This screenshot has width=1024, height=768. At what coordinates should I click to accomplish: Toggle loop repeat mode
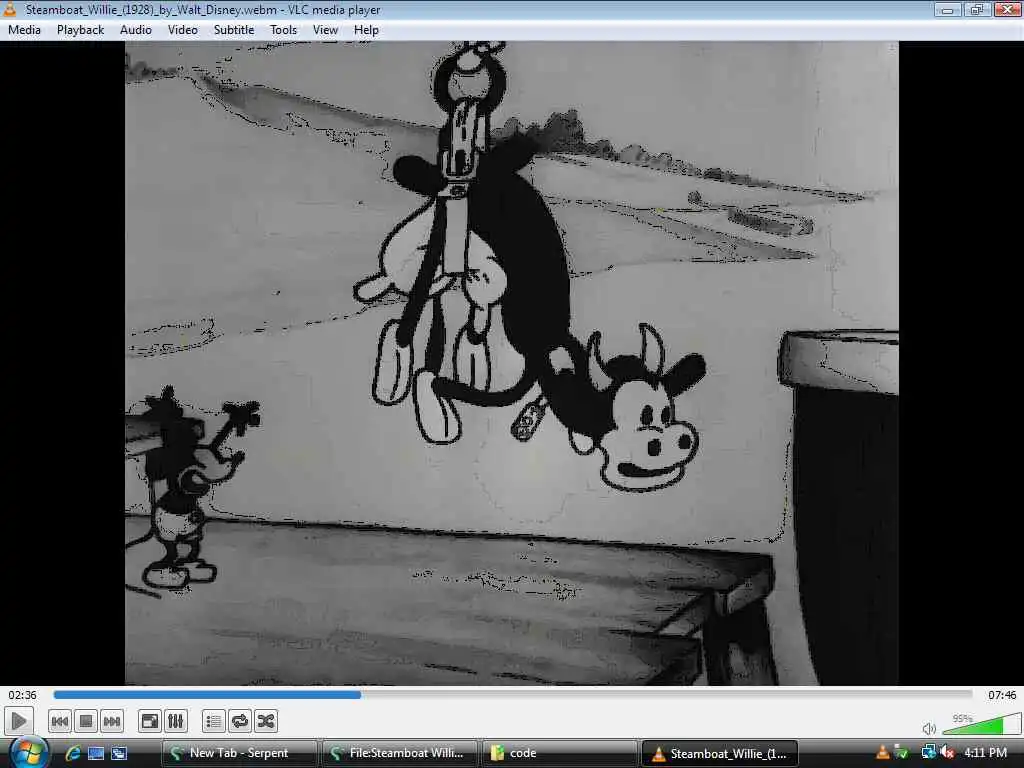click(240, 722)
